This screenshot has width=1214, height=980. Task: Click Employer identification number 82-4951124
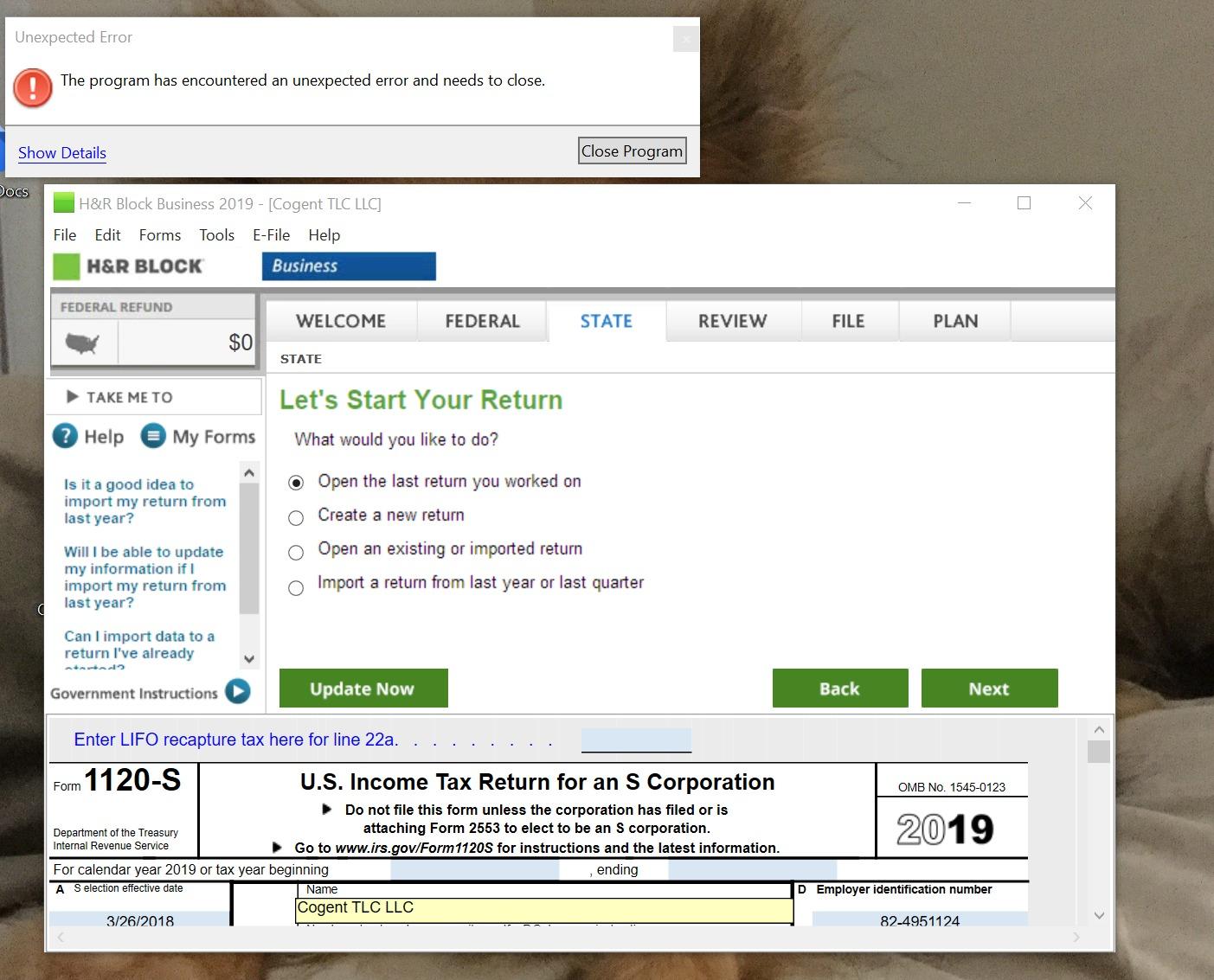[920, 920]
